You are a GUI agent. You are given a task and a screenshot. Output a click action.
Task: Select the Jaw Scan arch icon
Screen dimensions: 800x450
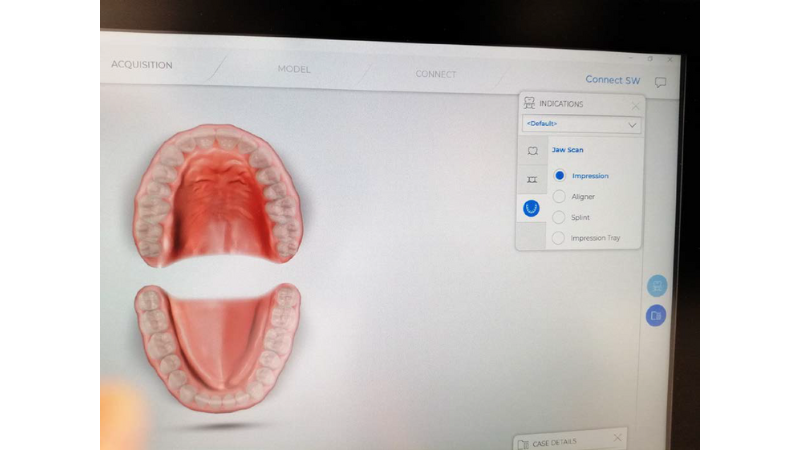click(531, 208)
